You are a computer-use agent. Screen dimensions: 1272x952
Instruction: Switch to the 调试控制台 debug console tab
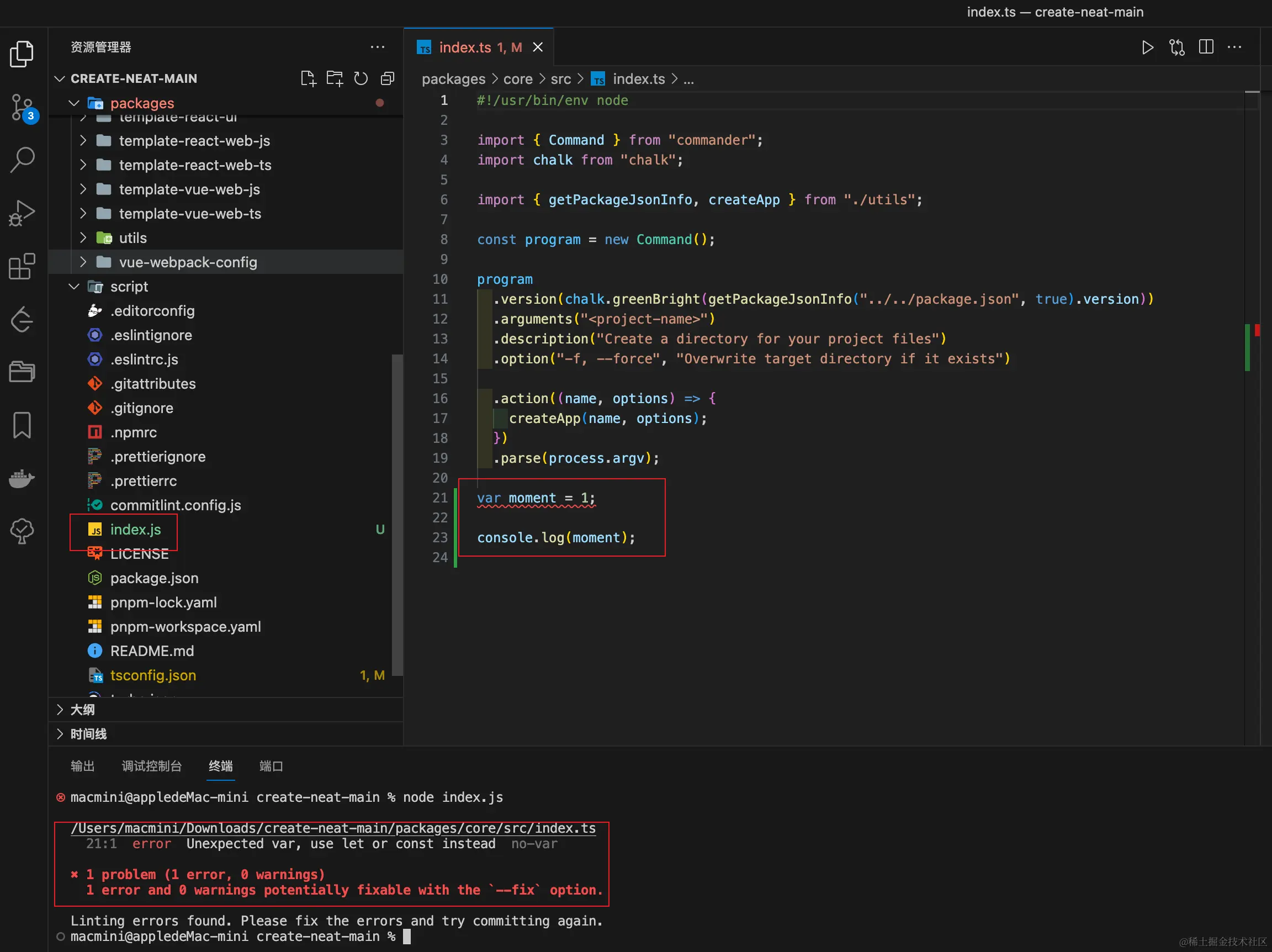coord(151,765)
